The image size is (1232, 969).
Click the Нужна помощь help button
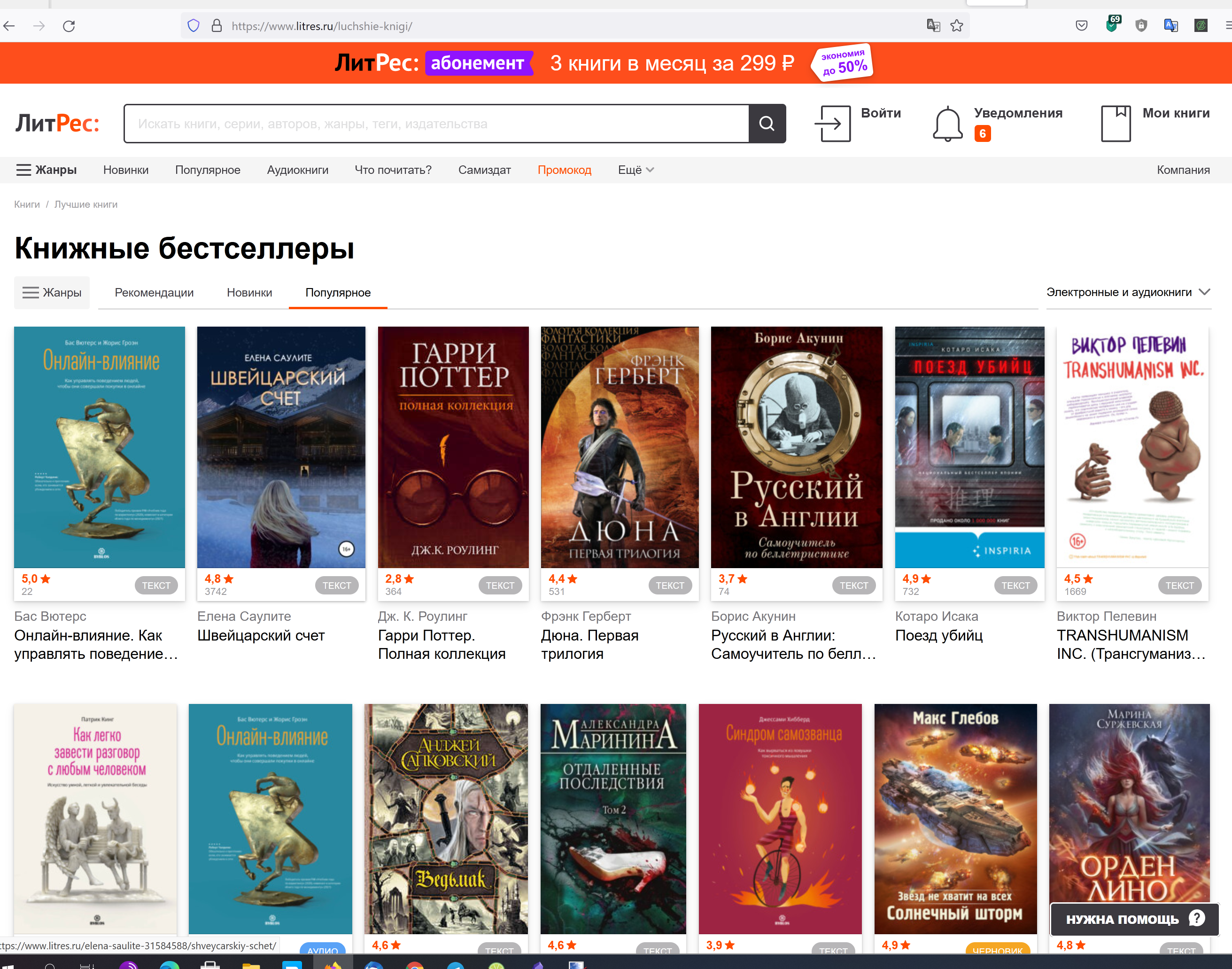click(x=1133, y=919)
